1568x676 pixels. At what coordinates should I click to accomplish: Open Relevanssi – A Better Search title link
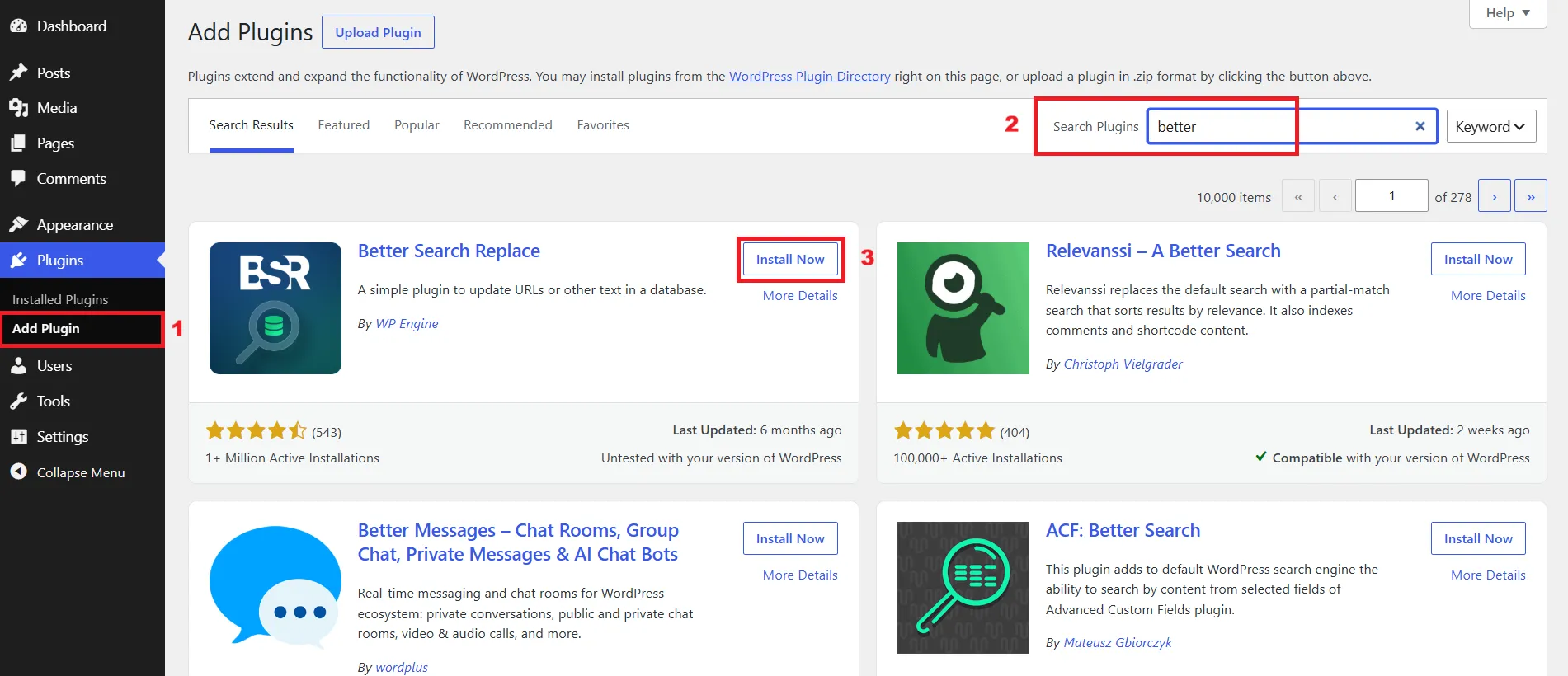coord(1163,251)
